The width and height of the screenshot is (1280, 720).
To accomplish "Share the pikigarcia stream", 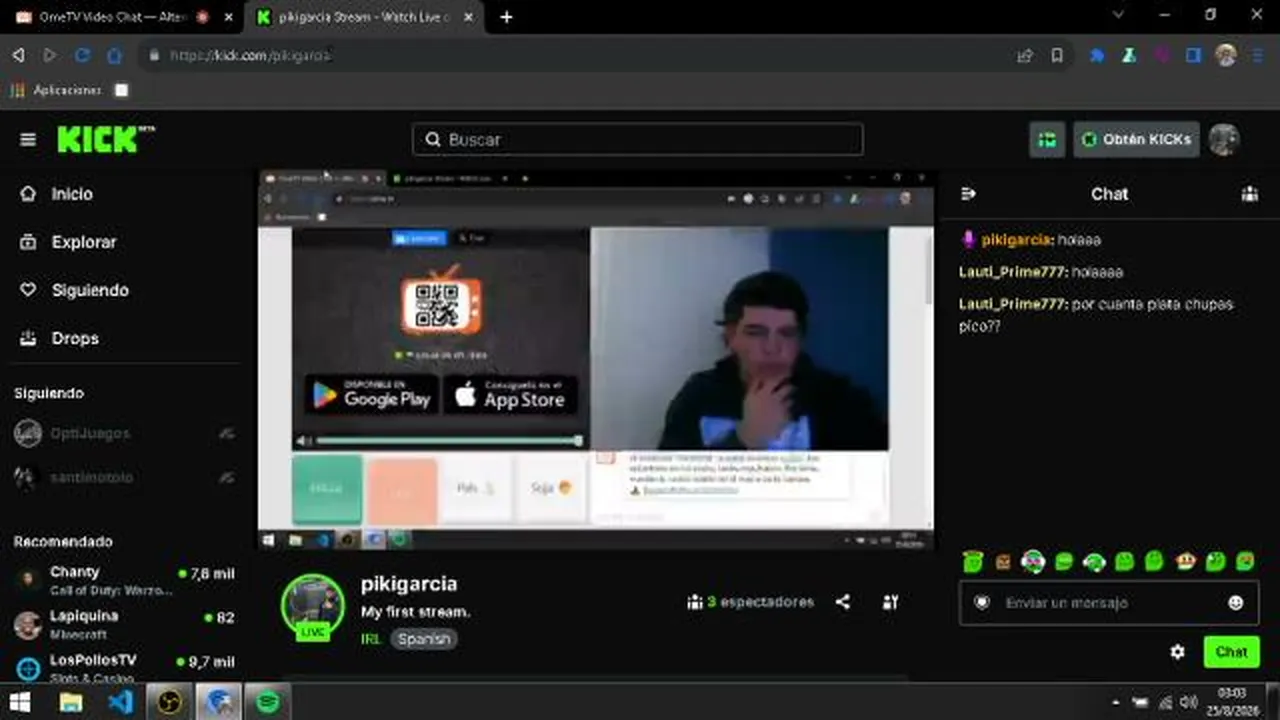I will [x=843, y=602].
